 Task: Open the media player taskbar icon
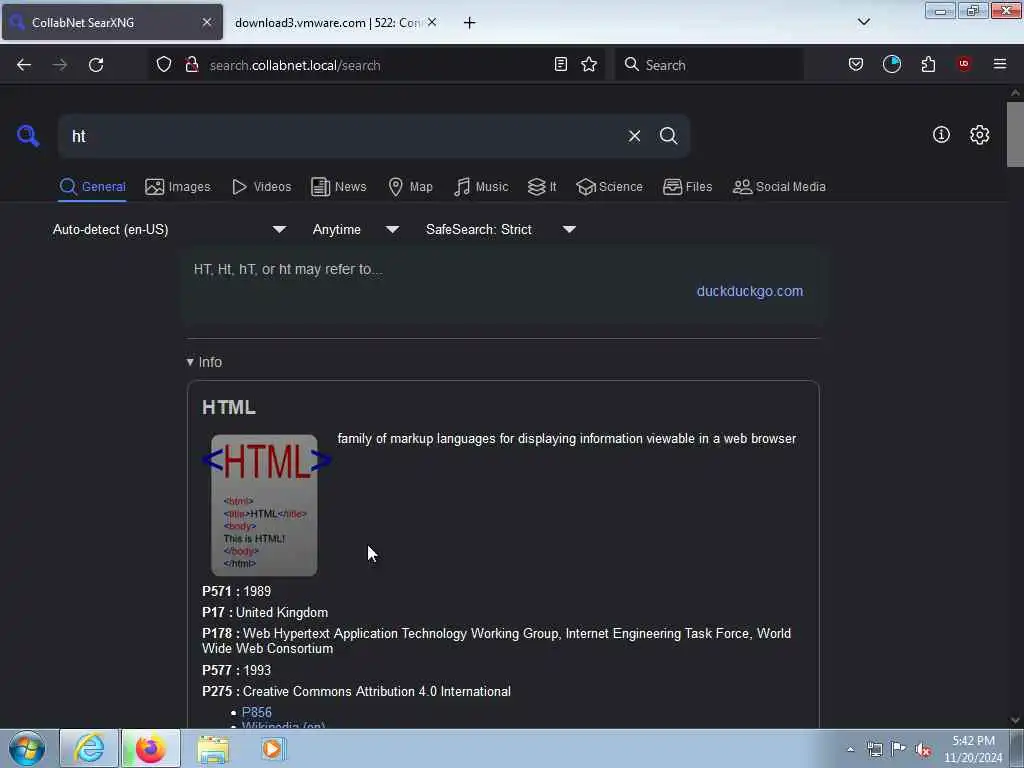click(273, 749)
